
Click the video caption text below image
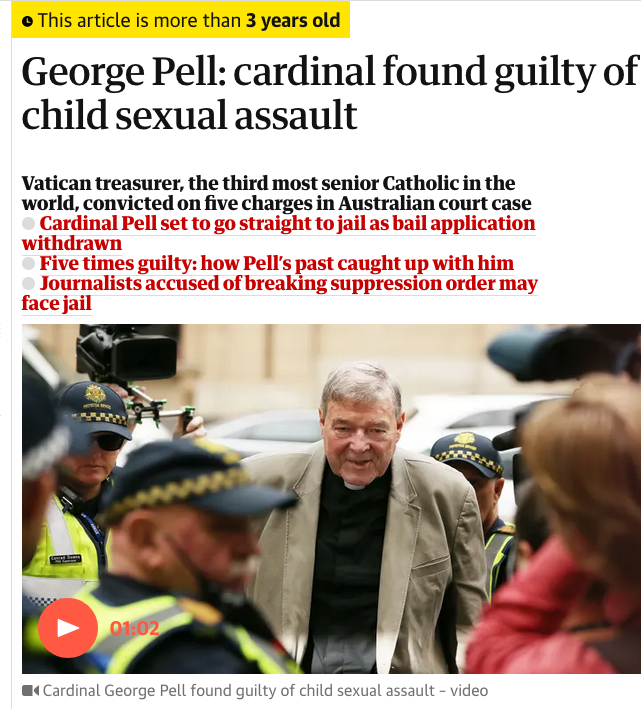265,691
